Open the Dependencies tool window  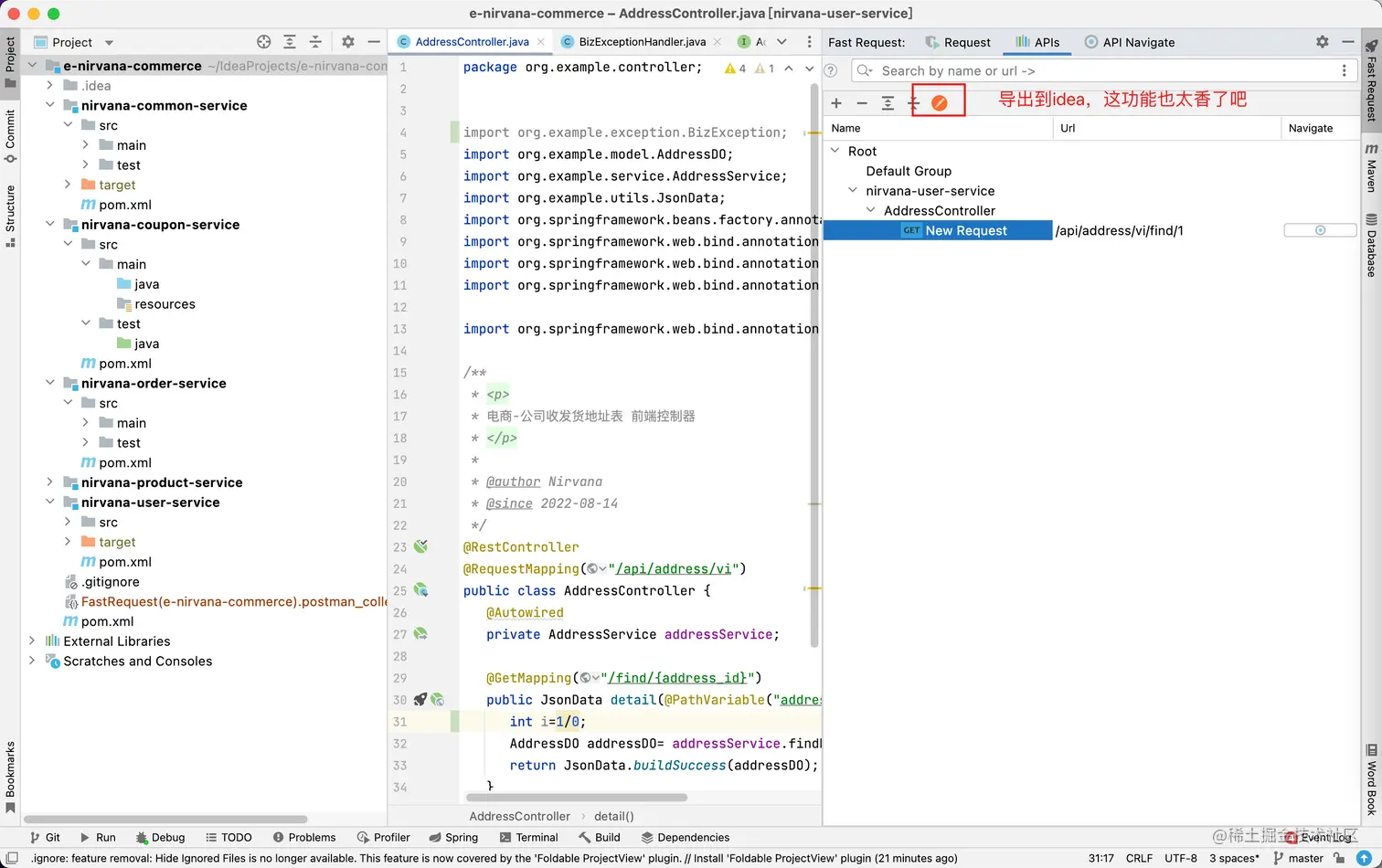point(685,837)
